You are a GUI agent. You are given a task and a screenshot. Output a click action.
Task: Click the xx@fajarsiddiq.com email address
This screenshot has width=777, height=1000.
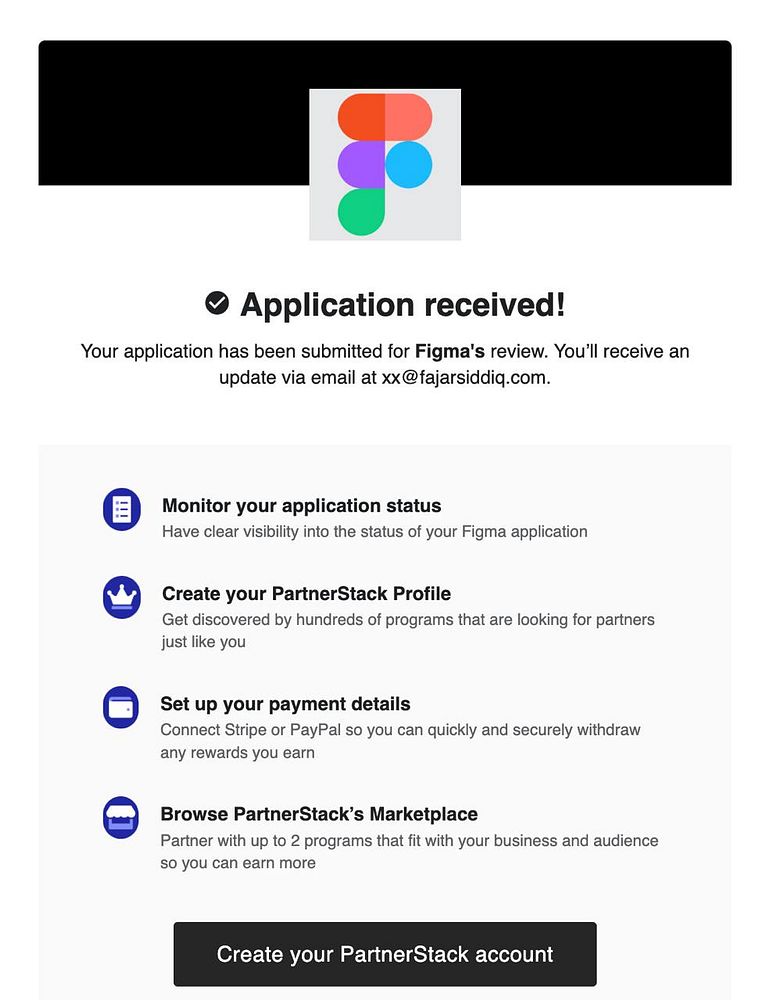464,378
